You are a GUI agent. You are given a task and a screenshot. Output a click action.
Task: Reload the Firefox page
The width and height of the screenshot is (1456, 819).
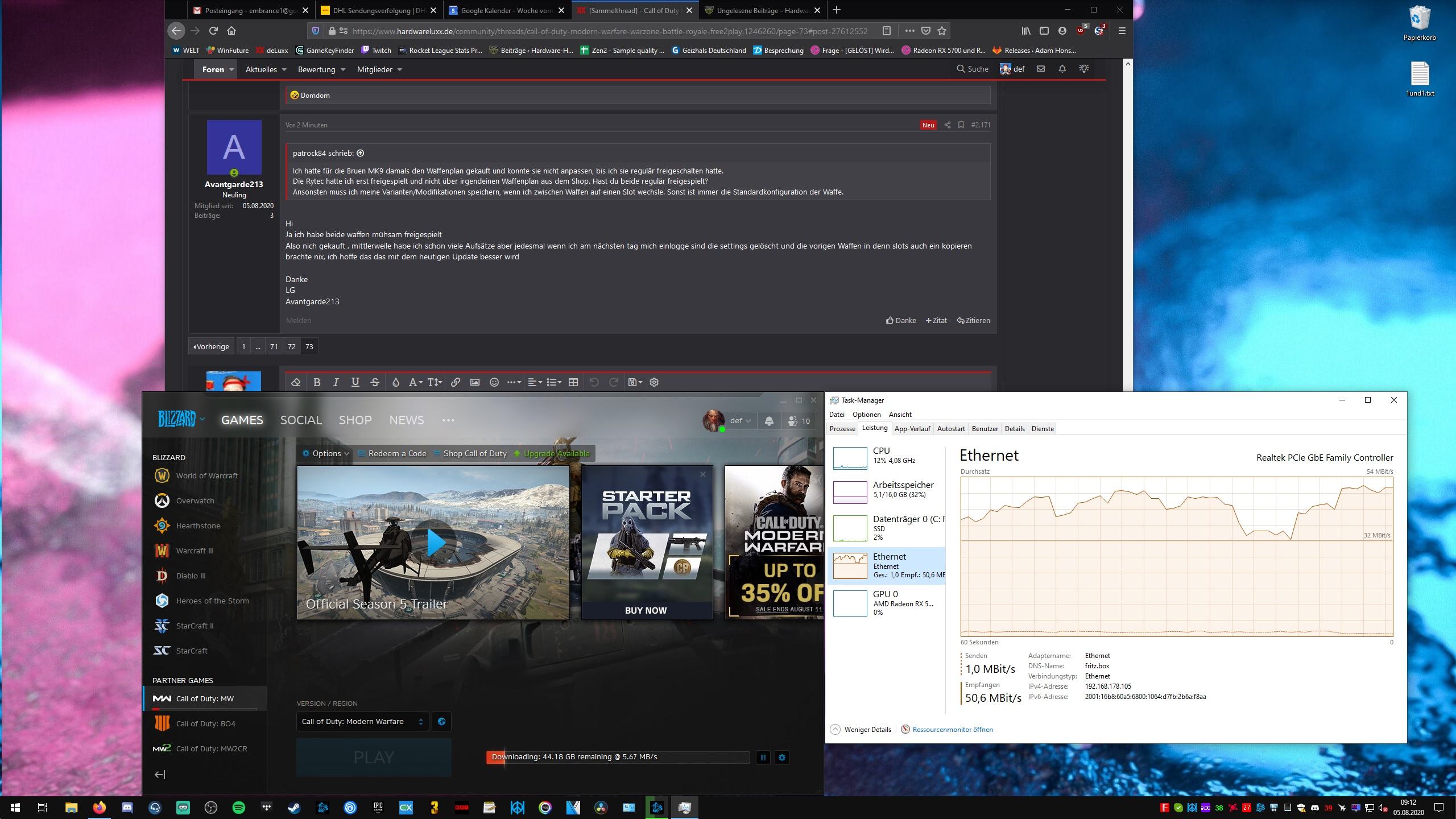(213, 31)
